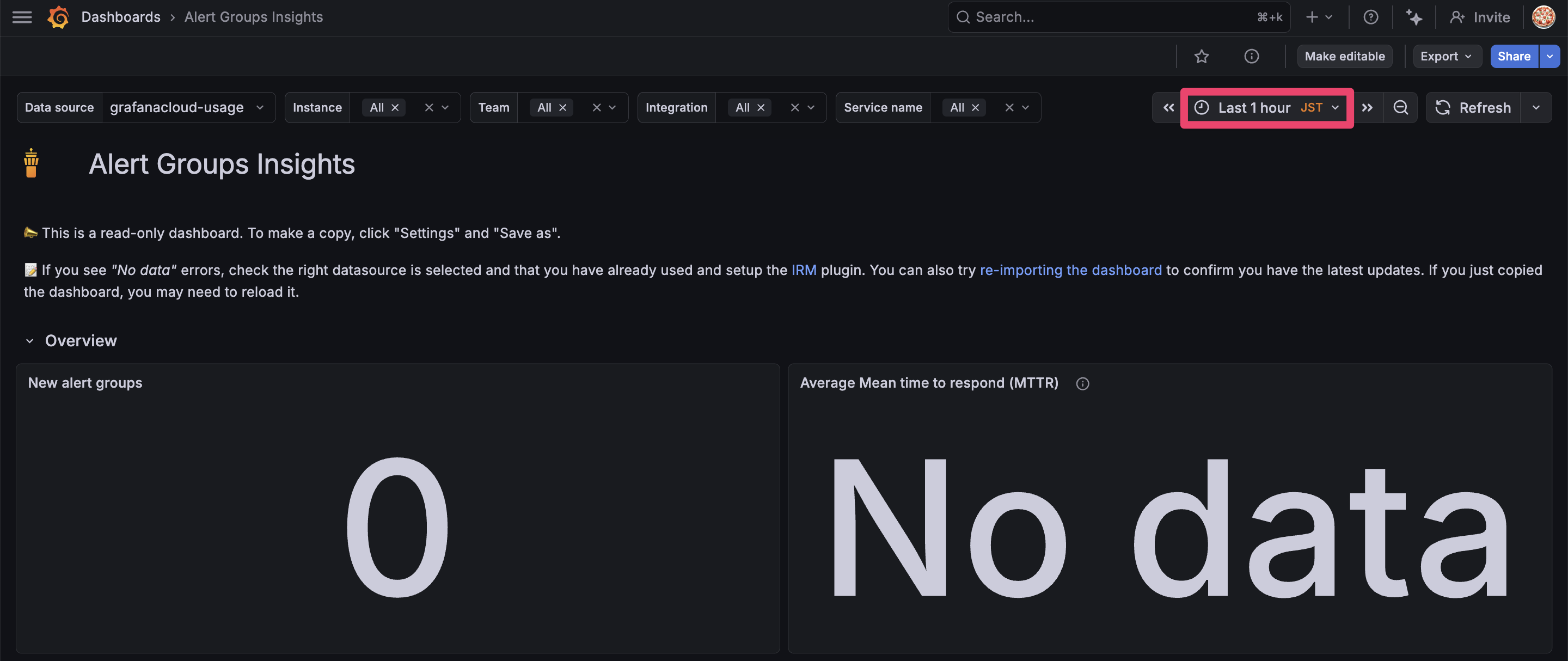The image size is (1568, 661).
Task: Open dashboard info circle icon
Action: pyautogui.click(x=1251, y=57)
